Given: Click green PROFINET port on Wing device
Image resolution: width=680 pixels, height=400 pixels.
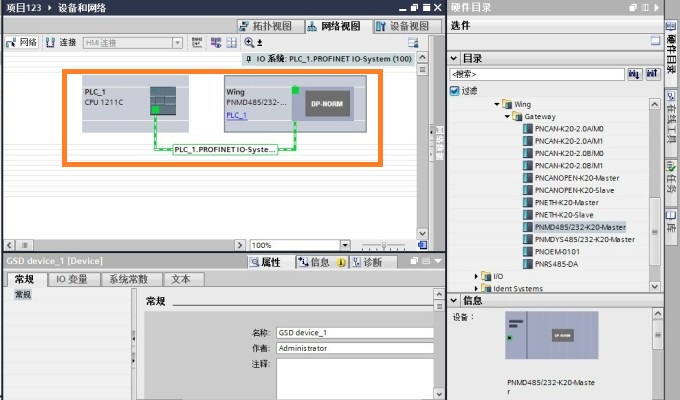Looking at the screenshot, I should [x=295, y=90].
